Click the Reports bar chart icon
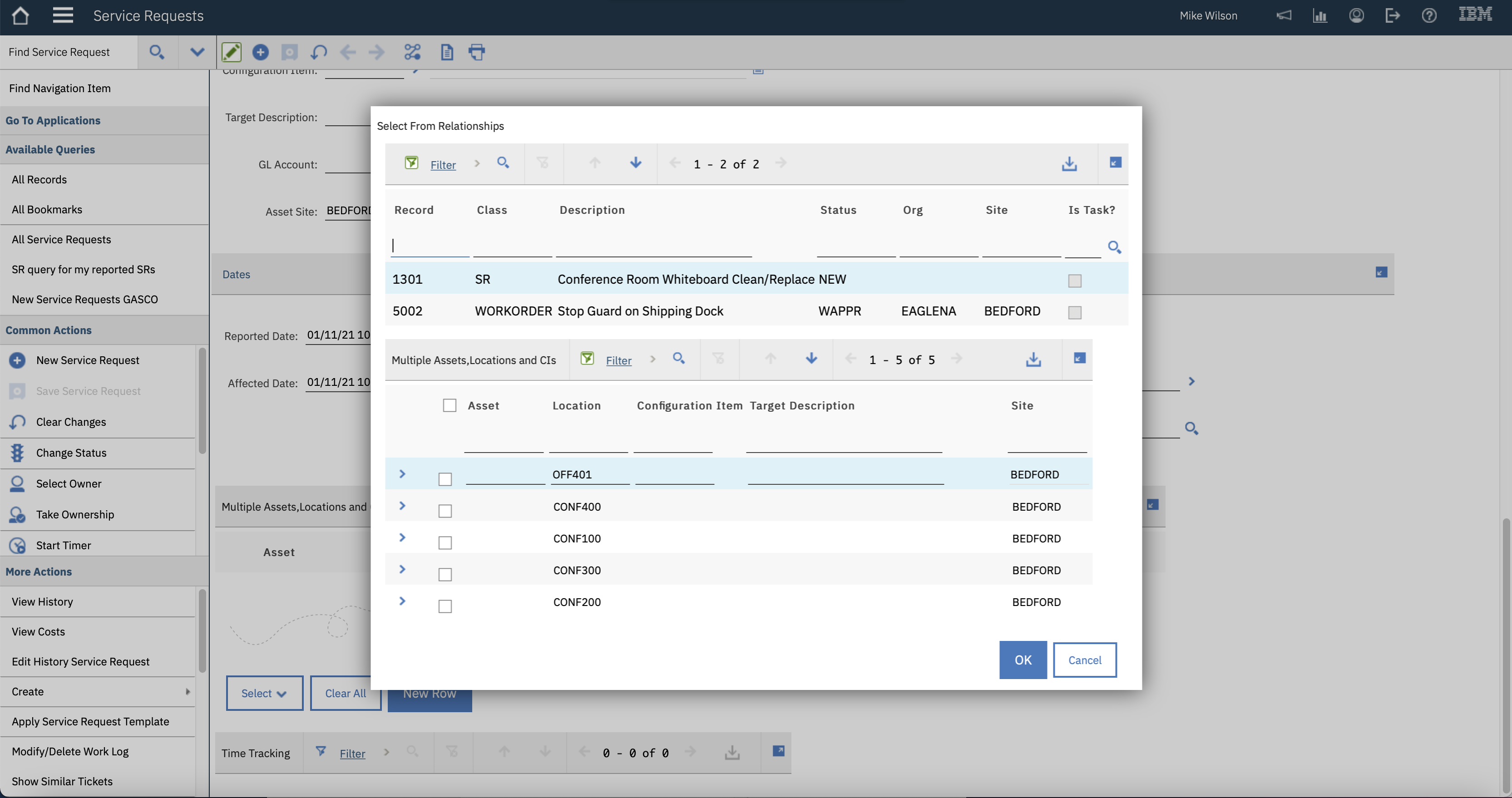This screenshot has height=798, width=1512. [1319, 16]
